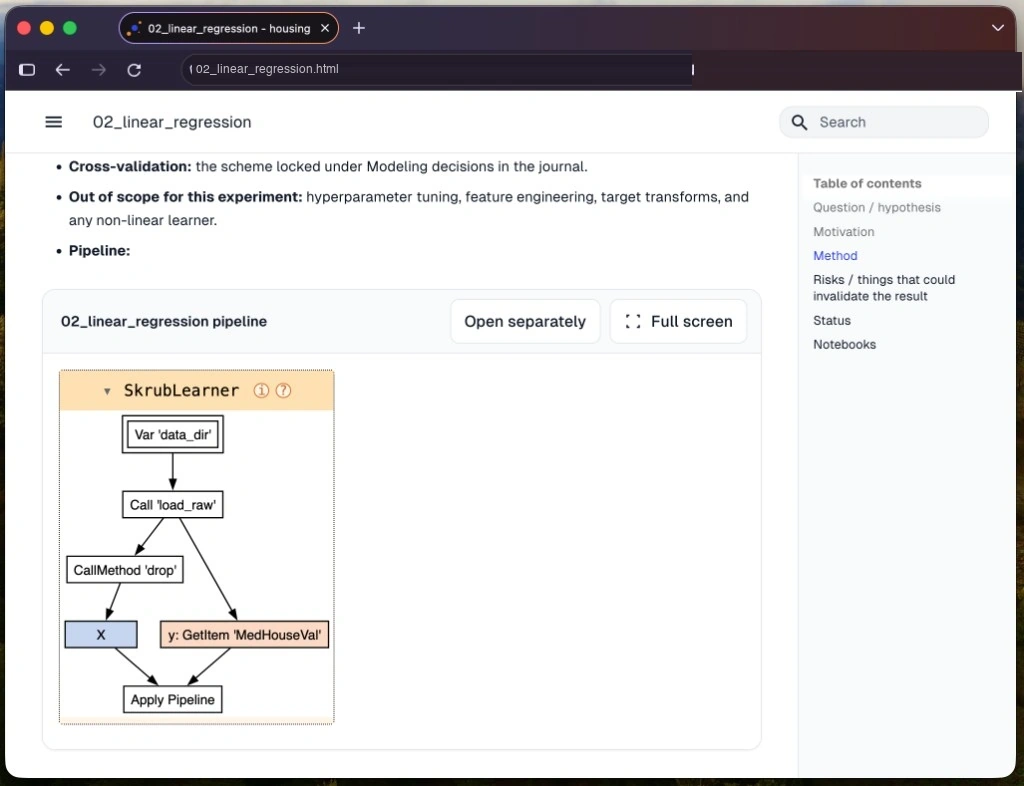
Task: Select the y: GetItem 'MedHouseVal' node
Action: click(244, 635)
